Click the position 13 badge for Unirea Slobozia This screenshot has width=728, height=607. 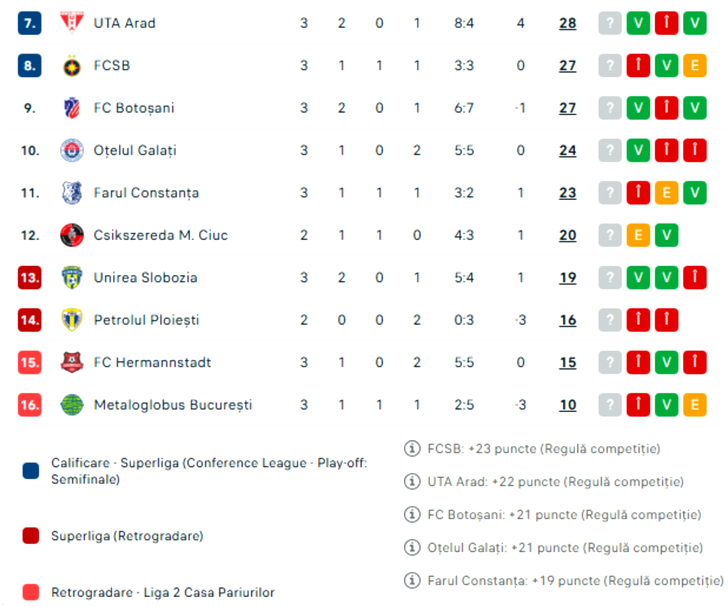(x=31, y=278)
